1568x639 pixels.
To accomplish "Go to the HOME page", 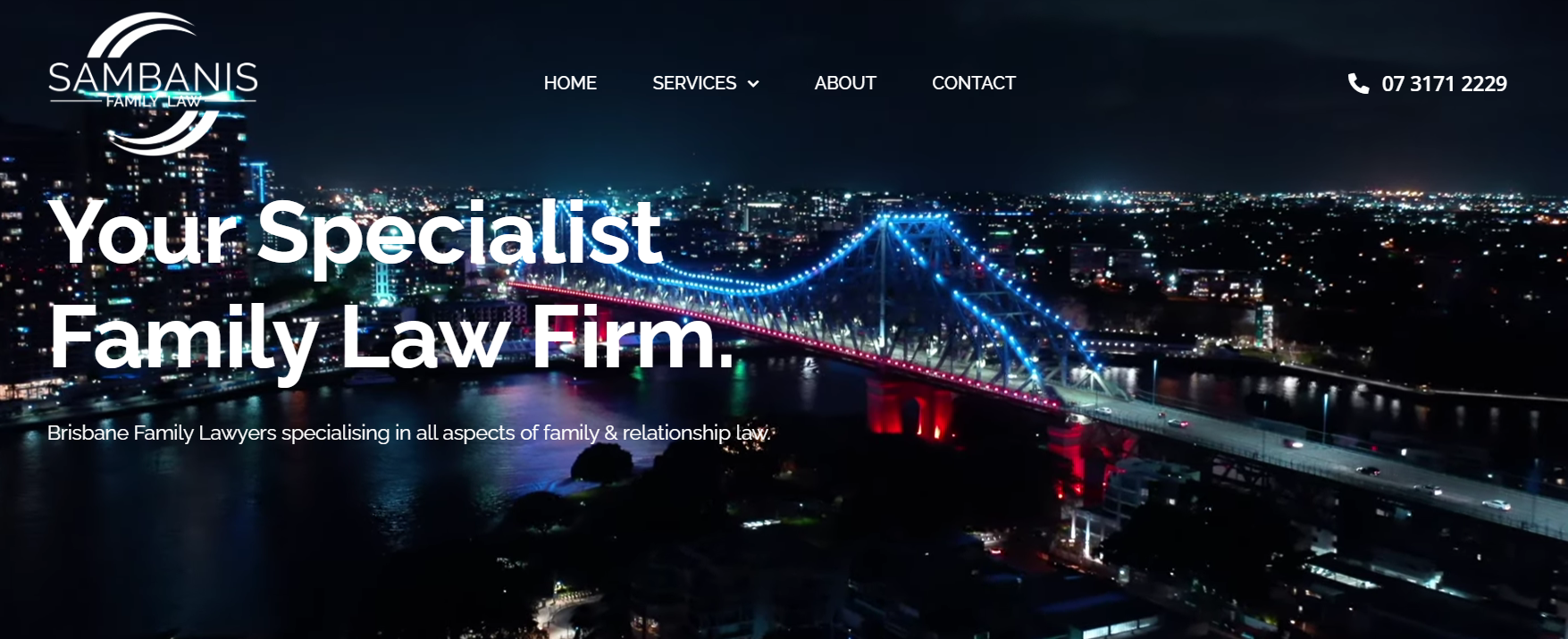I will point(570,83).
